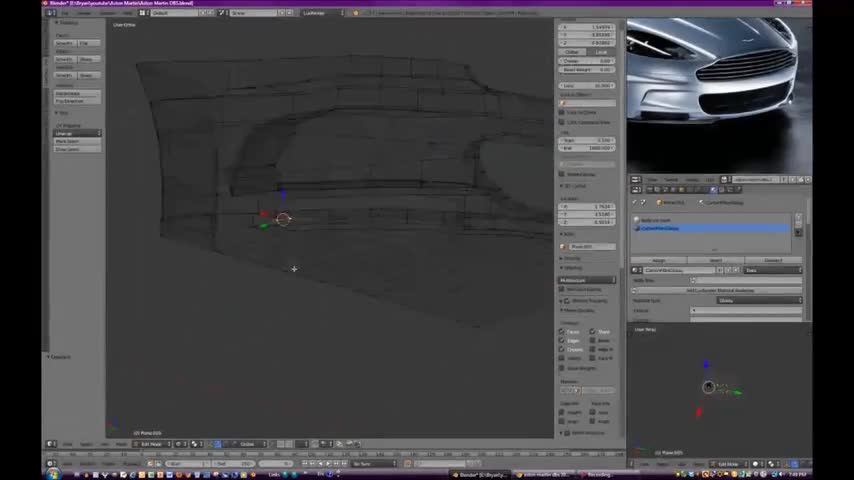Toggle the Sharp overlay checkbox
Screen dimensions: 854x480
[x=592, y=331]
